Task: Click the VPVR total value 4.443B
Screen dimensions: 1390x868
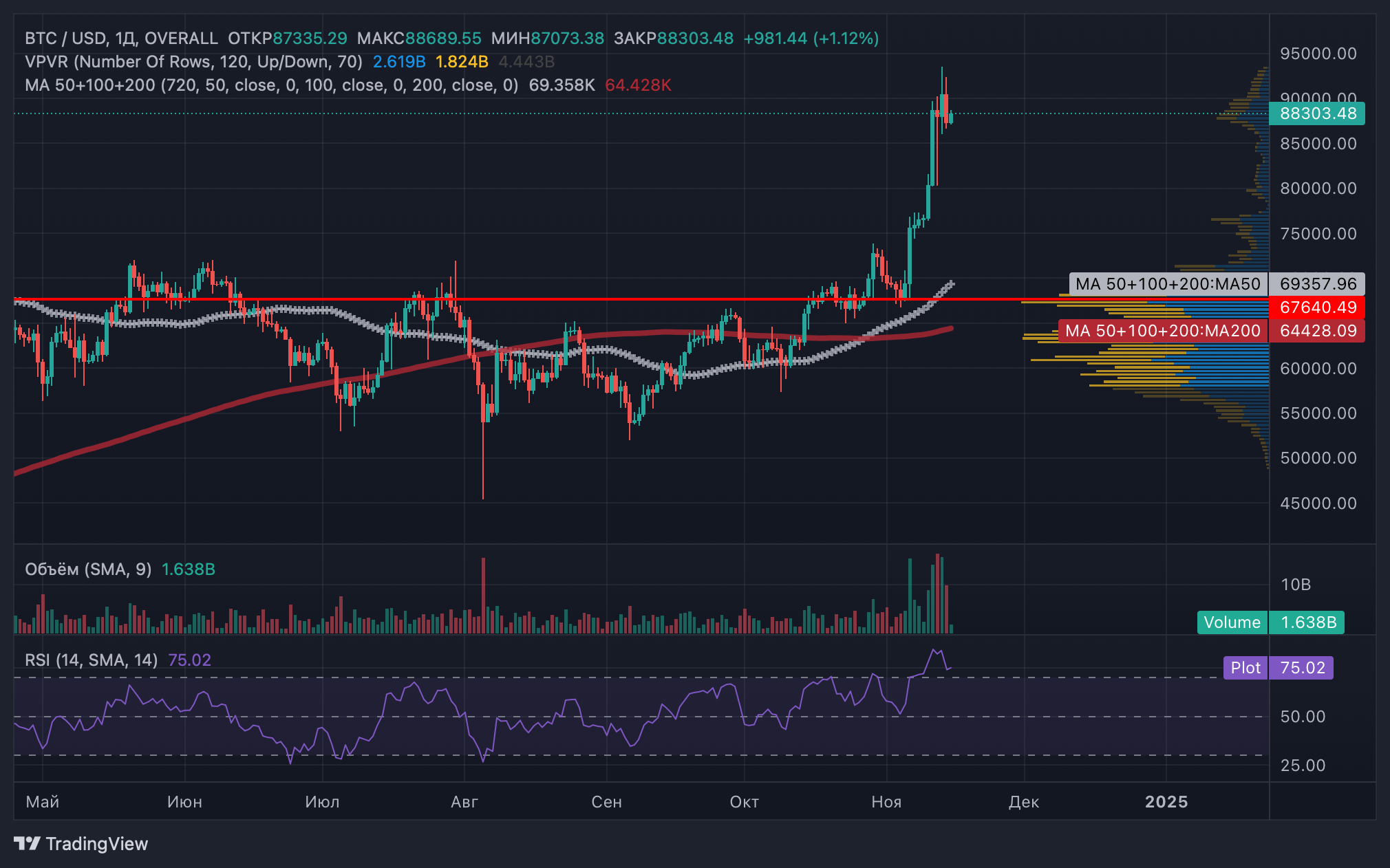Action: 526,62
